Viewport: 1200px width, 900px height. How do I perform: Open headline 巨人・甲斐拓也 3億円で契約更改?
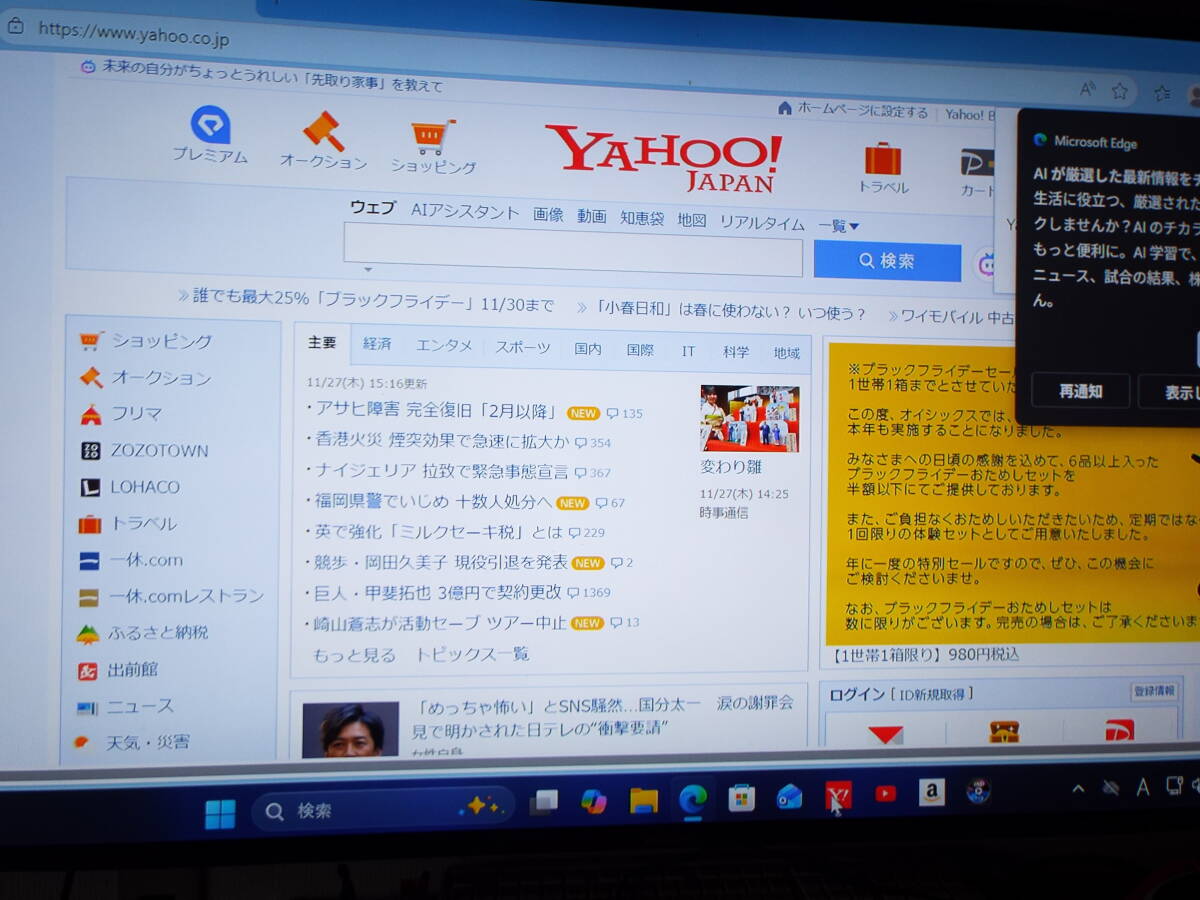point(438,592)
